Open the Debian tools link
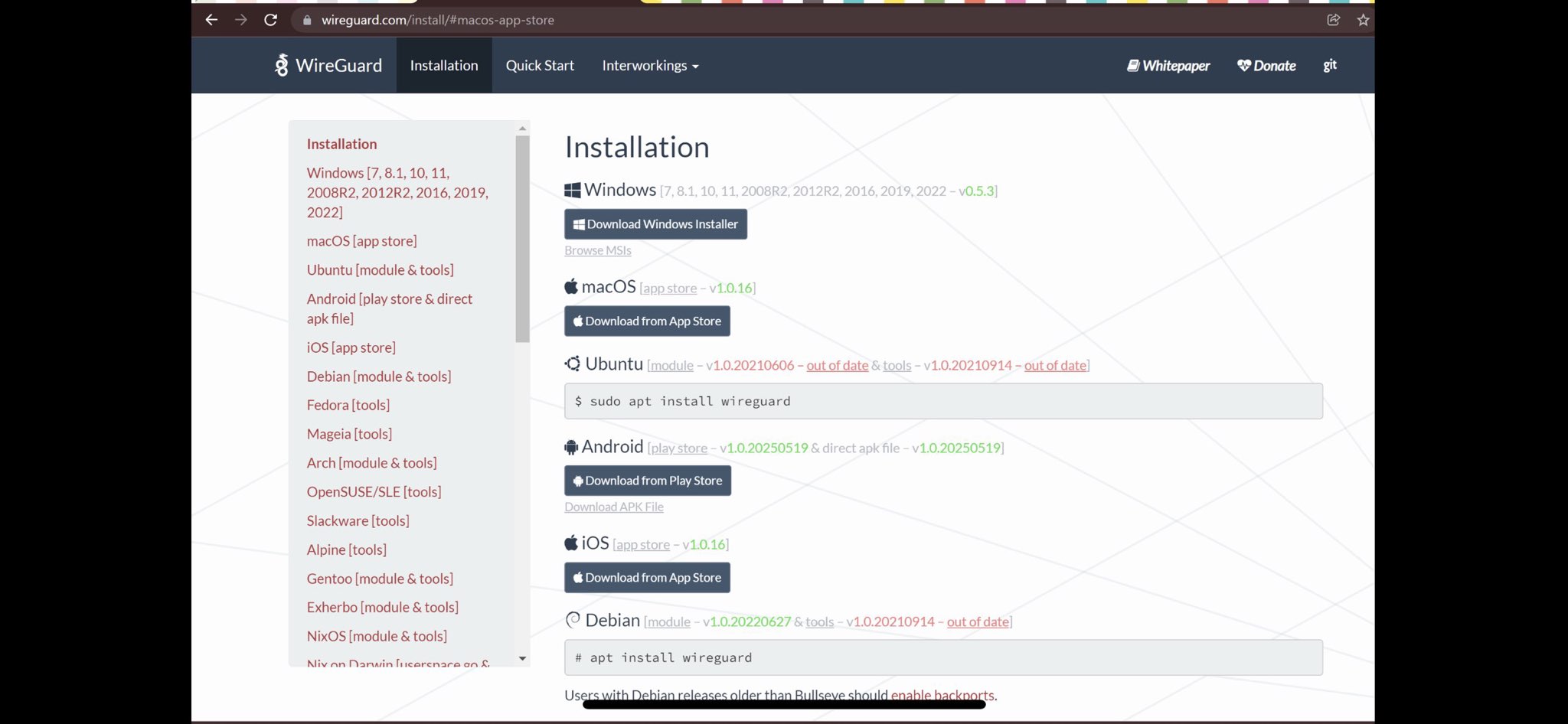 (x=819, y=622)
